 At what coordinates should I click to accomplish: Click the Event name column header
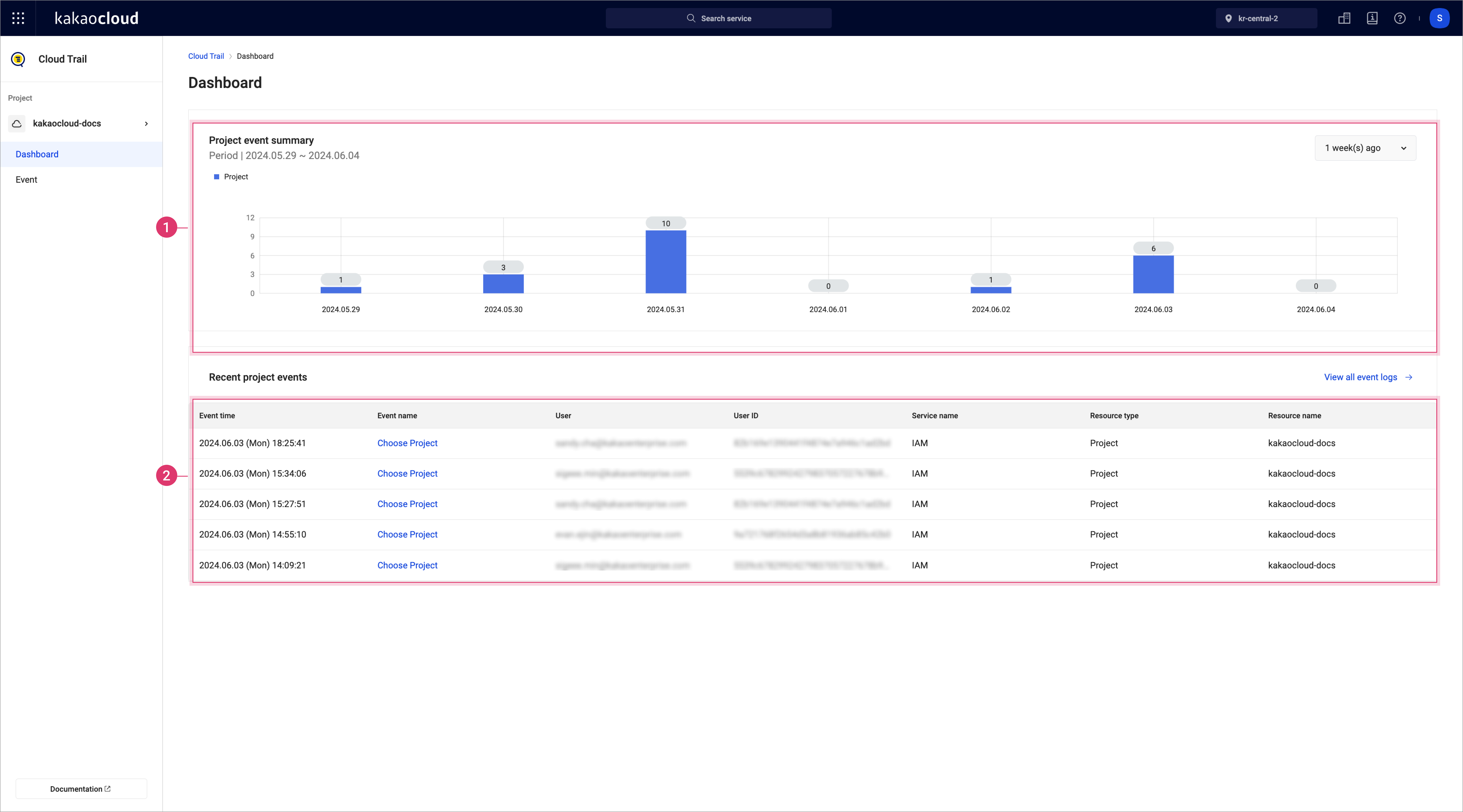(397, 416)
